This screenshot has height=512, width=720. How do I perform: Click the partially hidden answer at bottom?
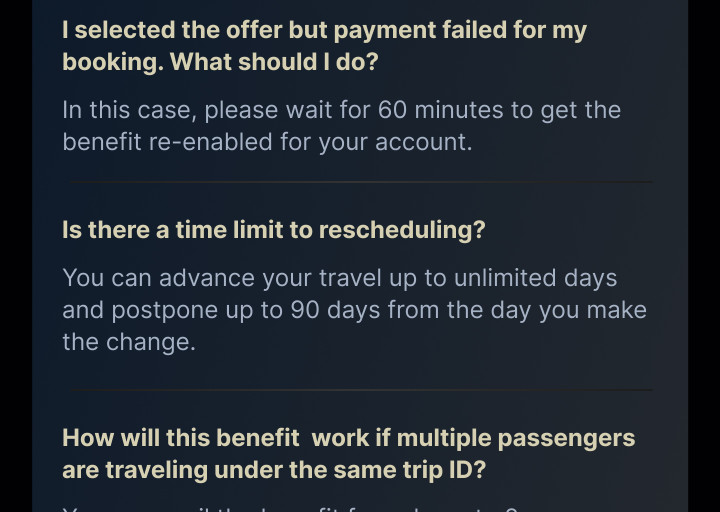(x=290, y=508)
